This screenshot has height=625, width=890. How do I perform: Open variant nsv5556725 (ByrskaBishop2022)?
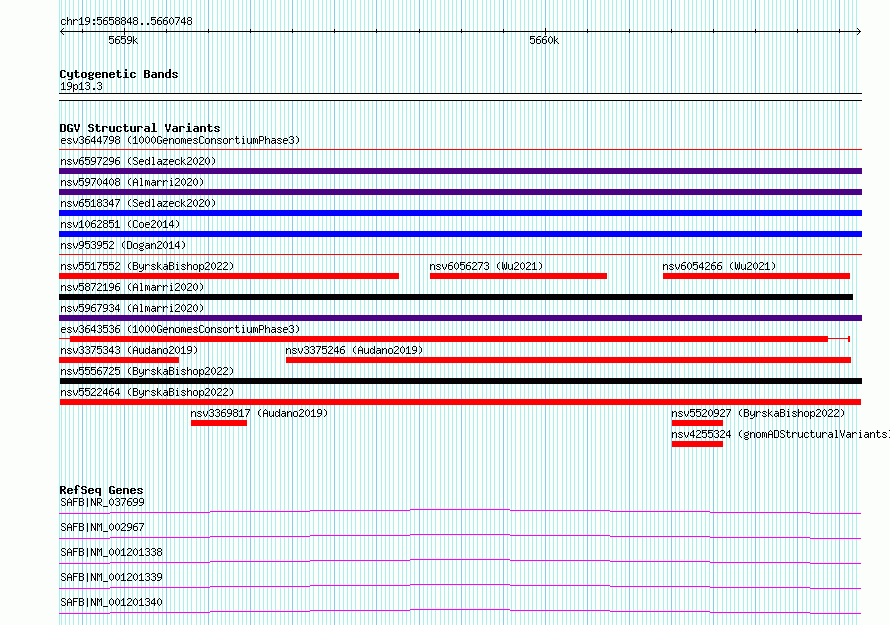click(147, 371)
